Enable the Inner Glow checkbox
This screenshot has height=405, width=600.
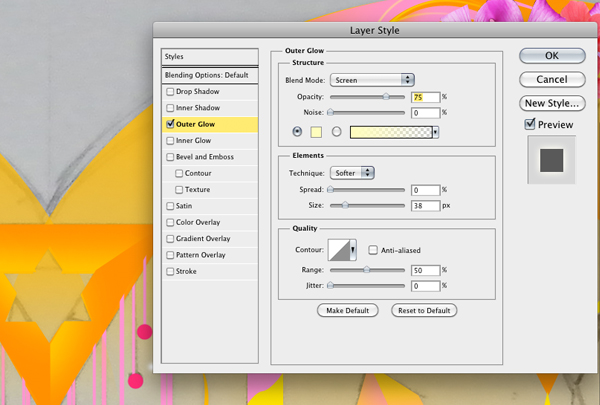(x=170, y=141)
